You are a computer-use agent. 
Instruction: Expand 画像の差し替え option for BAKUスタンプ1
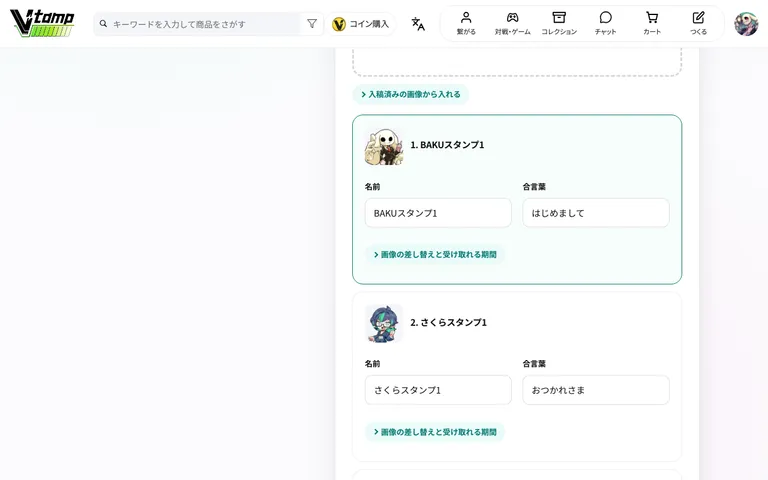pyautogui.click(x=435, y=255)
